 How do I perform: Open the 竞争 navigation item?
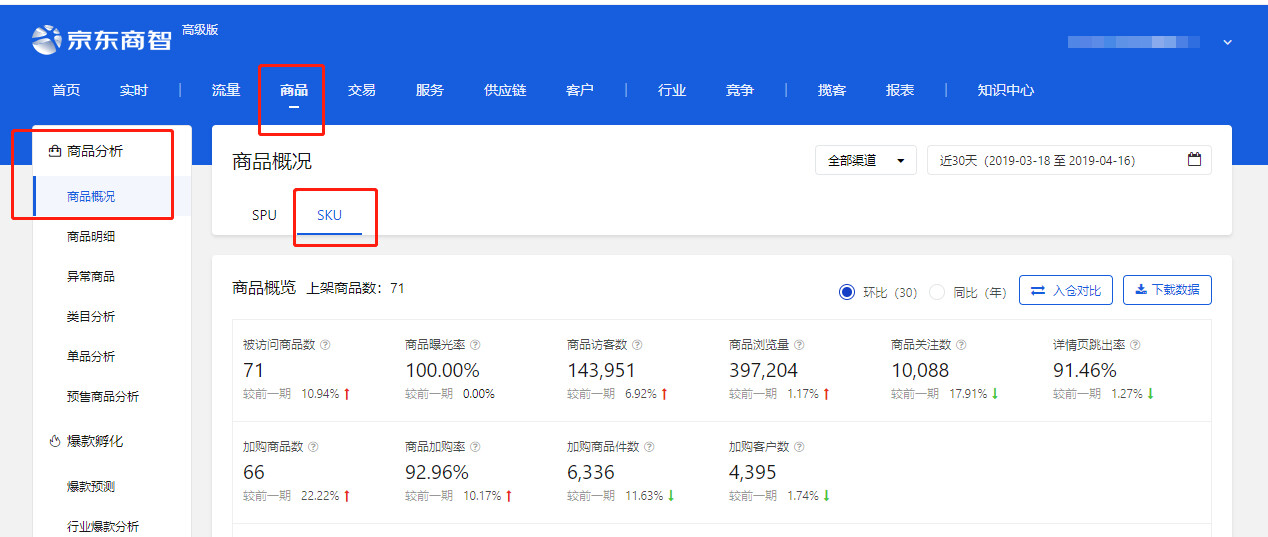[740, 90]
